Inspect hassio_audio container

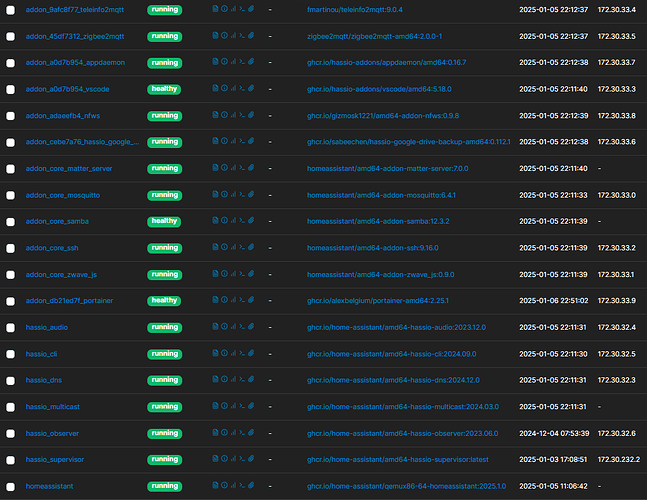[224, 326]
